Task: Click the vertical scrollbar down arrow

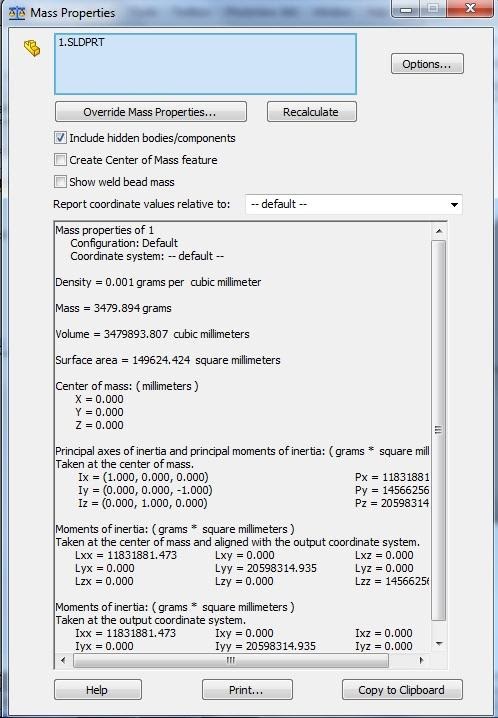Action: point(438,644)
